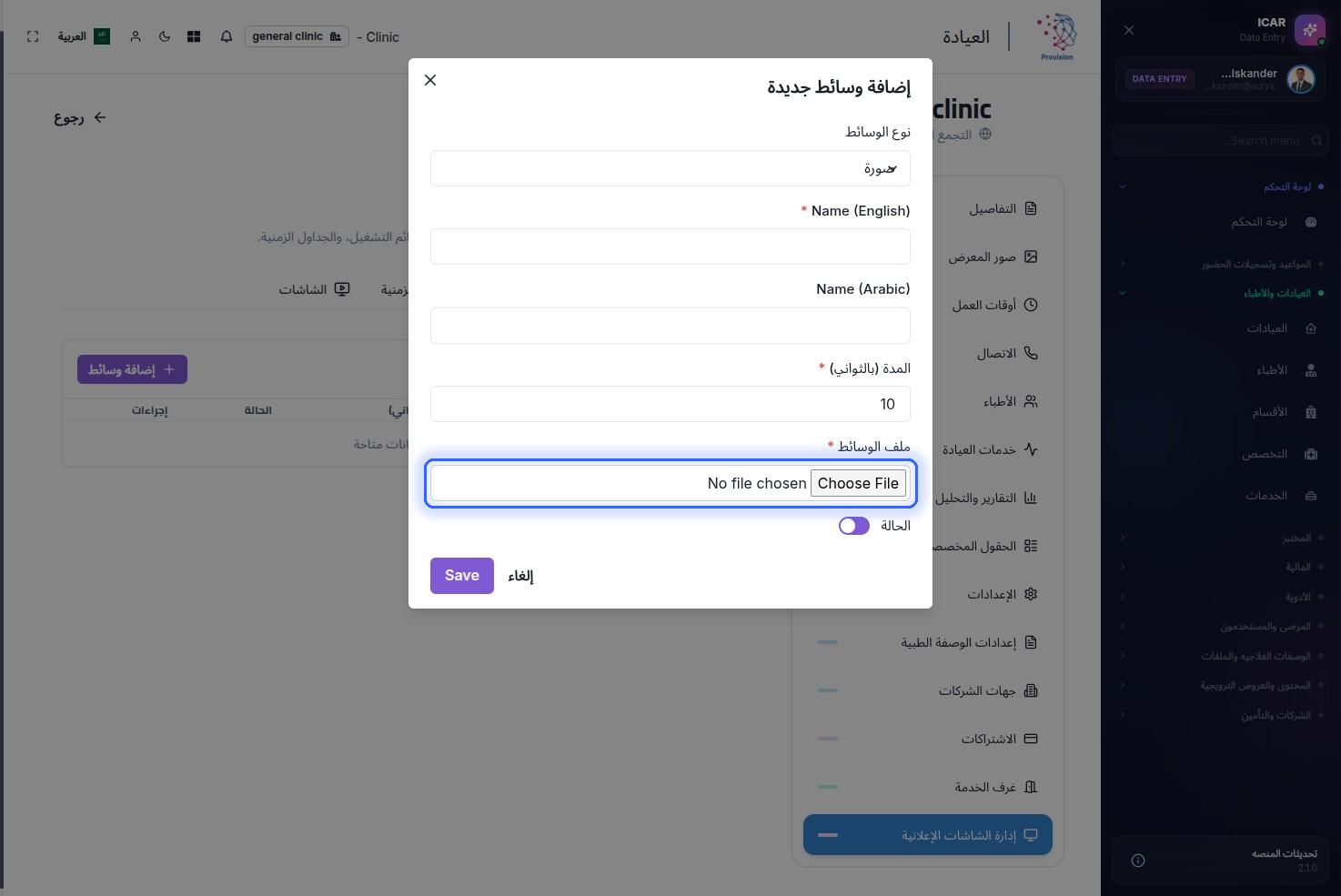1341x896 pixels.
Task: Open the نوع الوسائط media type dropdown
Action: [x=670, y=168]
